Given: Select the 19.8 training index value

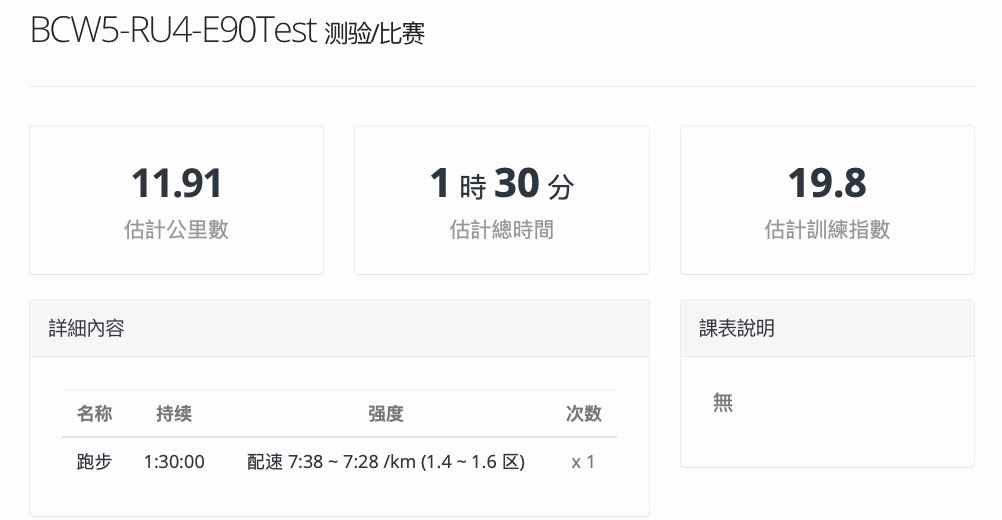Looking at the screenshot, I should tap(827, 183).
